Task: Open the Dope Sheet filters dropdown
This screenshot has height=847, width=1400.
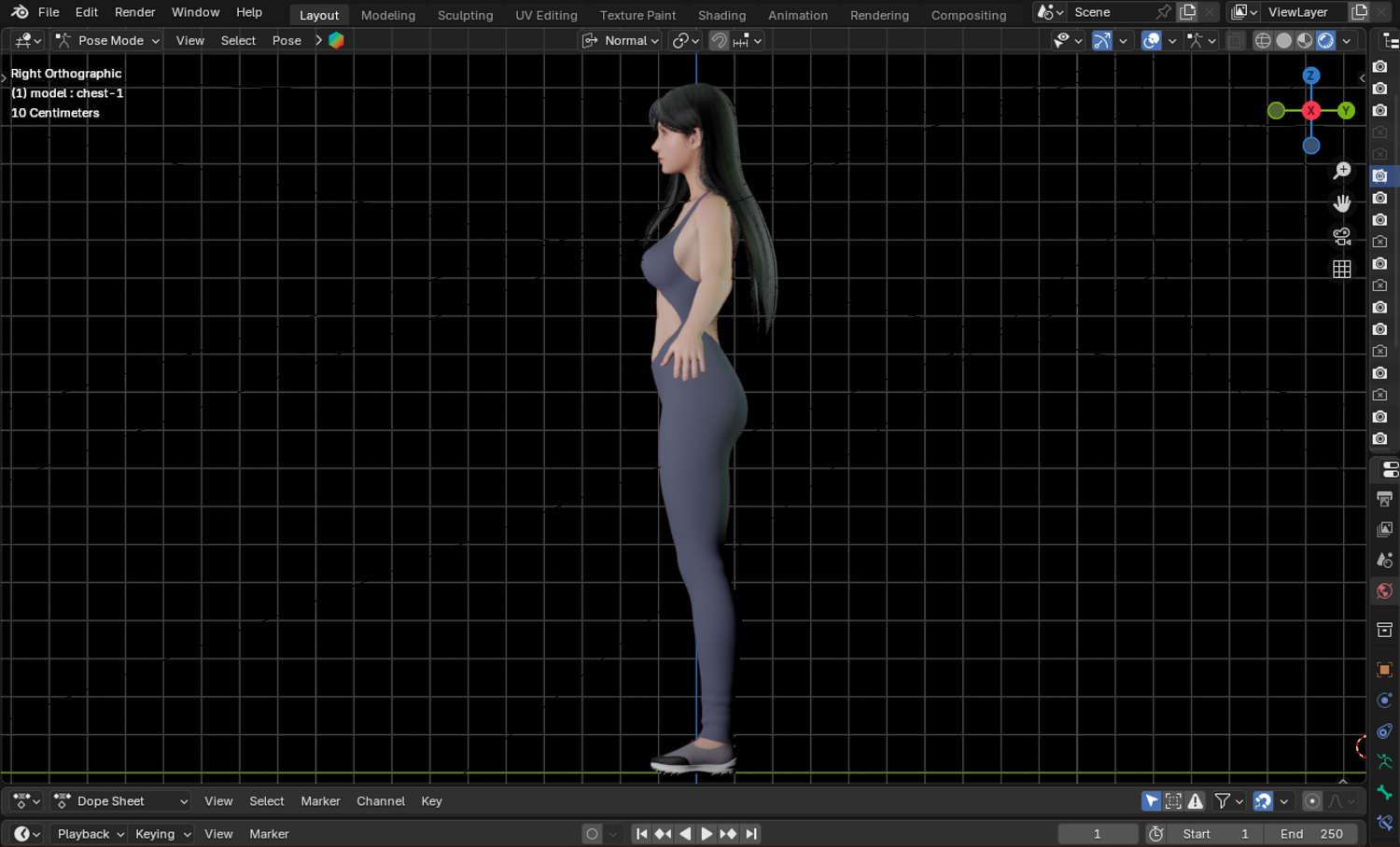Action: 1228,801
